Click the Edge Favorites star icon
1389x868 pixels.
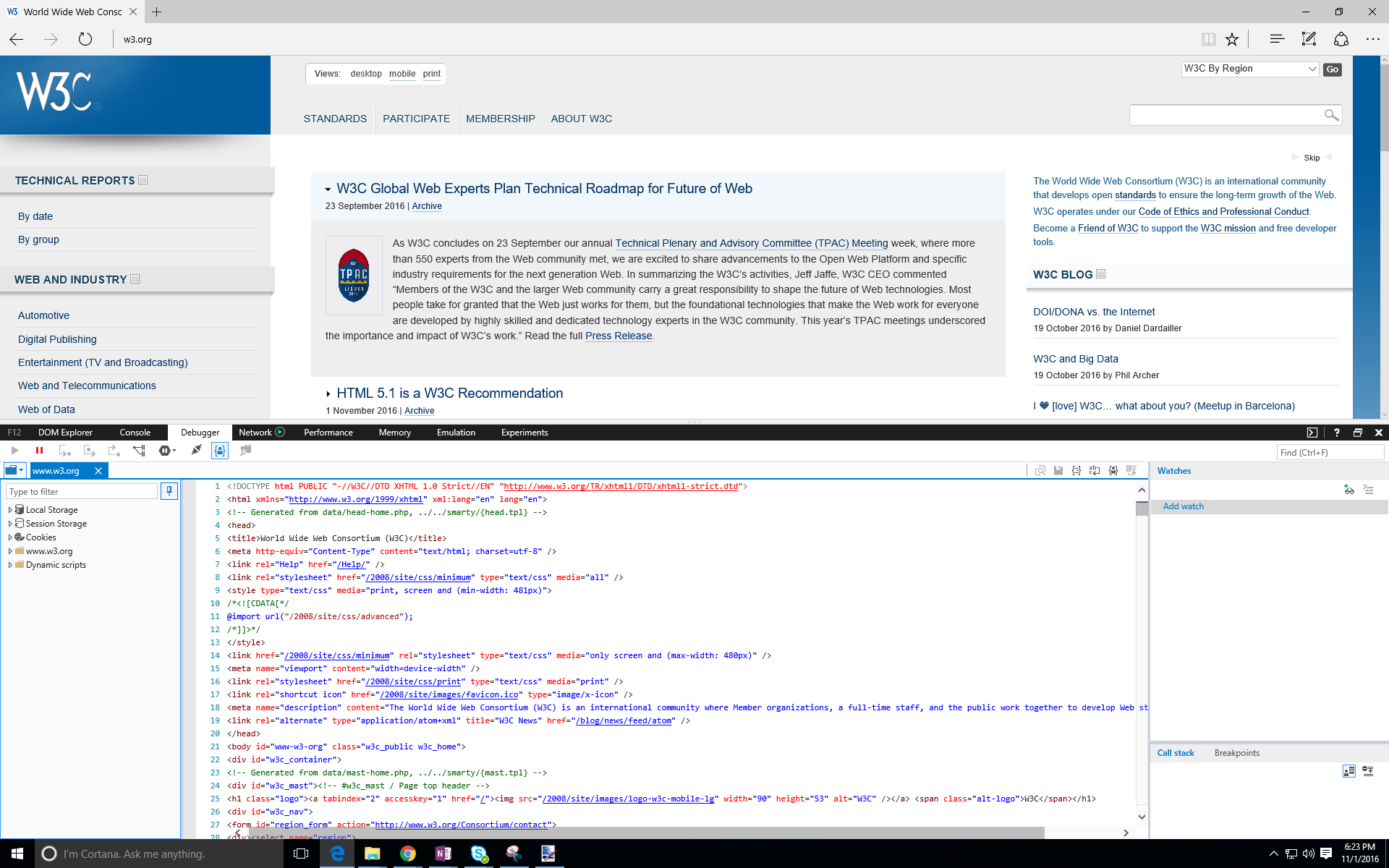(1232, 39)
